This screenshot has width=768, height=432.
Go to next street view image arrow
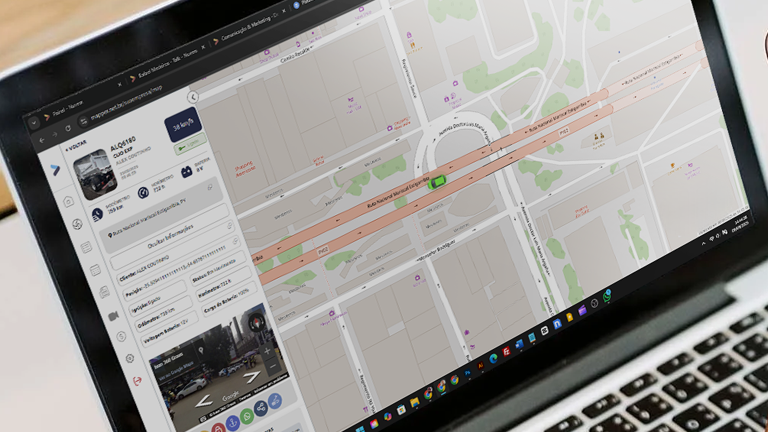[252, 376]
